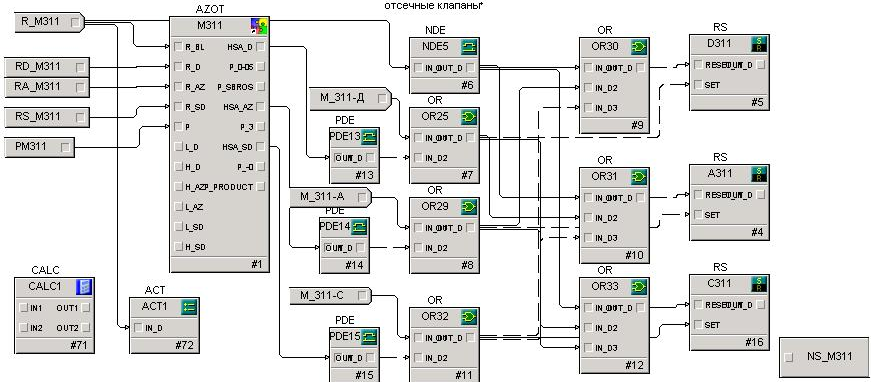Click the CALC1 block title
Viewport: 871px width, 382px height.
pyautogui.click(x=45, y=286)
